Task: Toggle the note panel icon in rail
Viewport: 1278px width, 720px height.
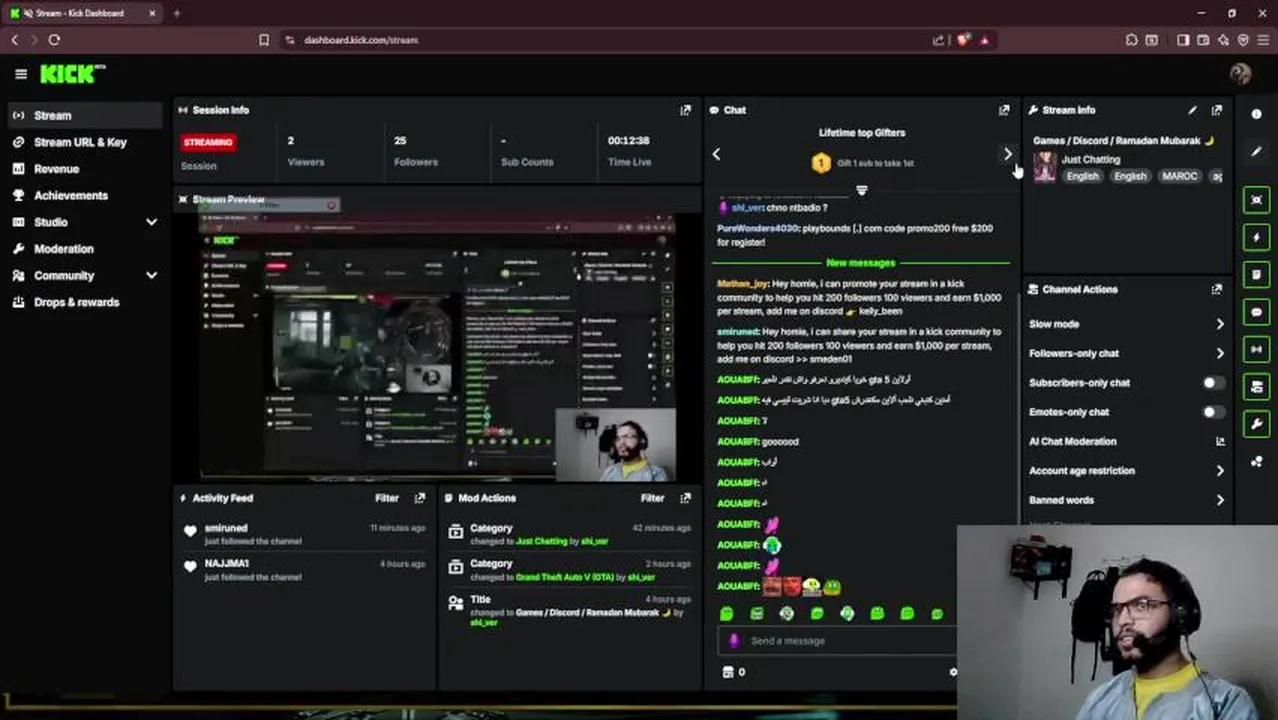Action: coord(1257,274)
